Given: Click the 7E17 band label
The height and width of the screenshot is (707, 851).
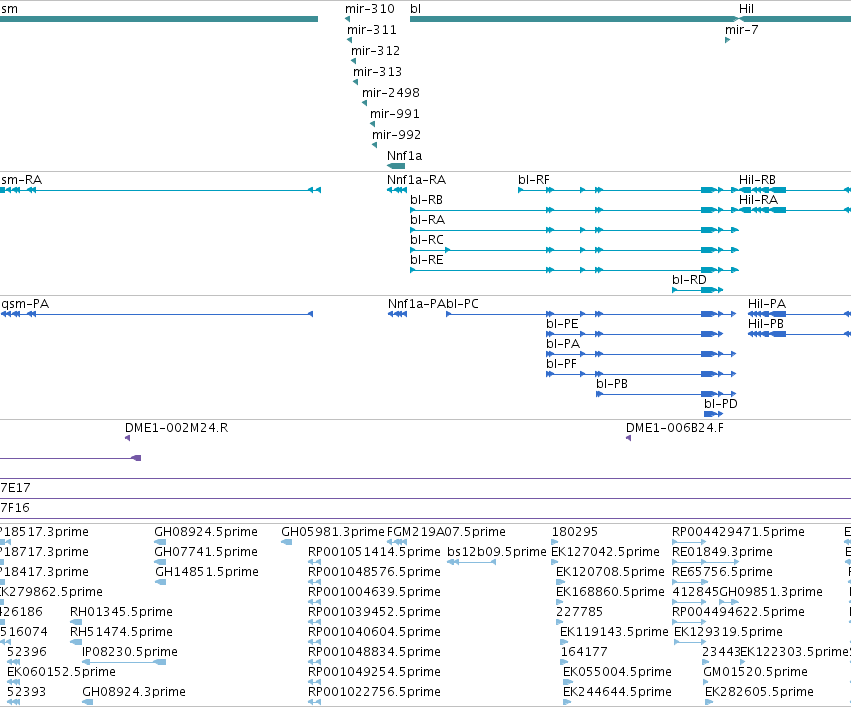Looking at the screenshot, I should 15,488.
